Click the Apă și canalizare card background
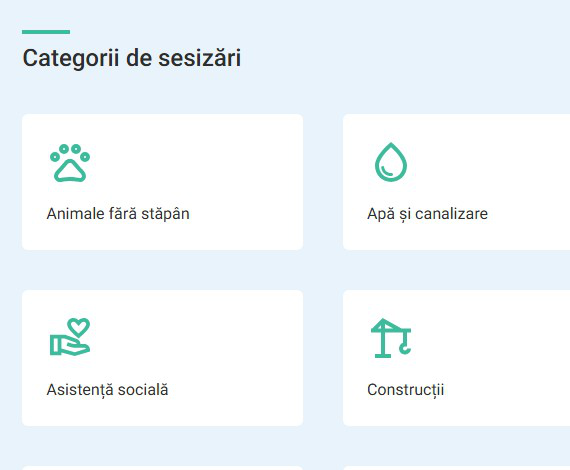570x470 pixels. pyautogui.click(x=457, y=182)
